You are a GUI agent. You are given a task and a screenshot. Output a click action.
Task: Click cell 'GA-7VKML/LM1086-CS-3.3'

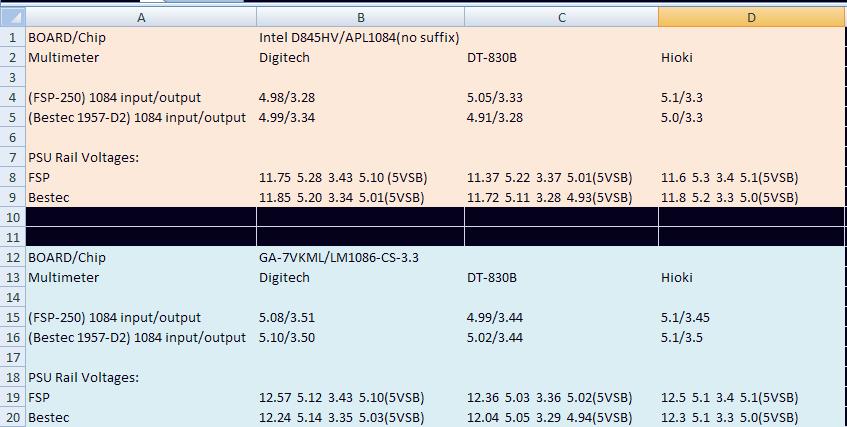pyautogui.click(x=360, y=257)
